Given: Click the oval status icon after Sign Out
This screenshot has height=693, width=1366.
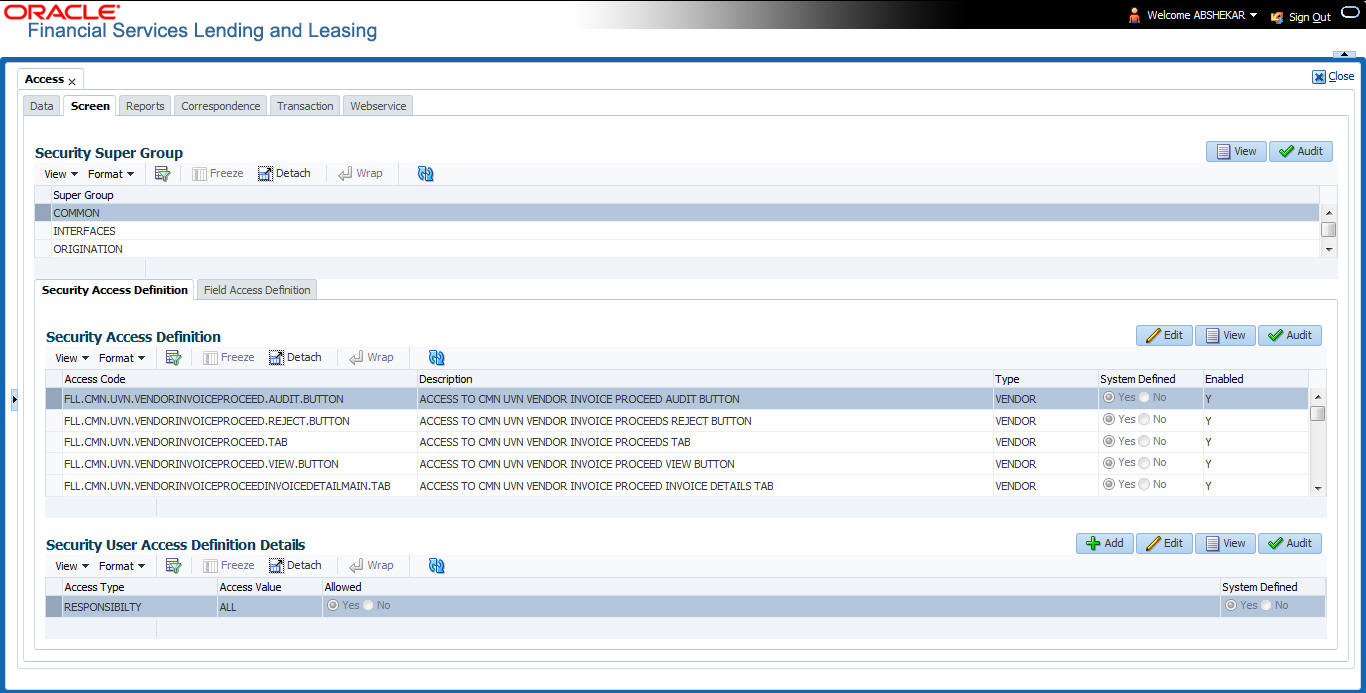Looking at the screenshot, I should [x=1349, y=13].
